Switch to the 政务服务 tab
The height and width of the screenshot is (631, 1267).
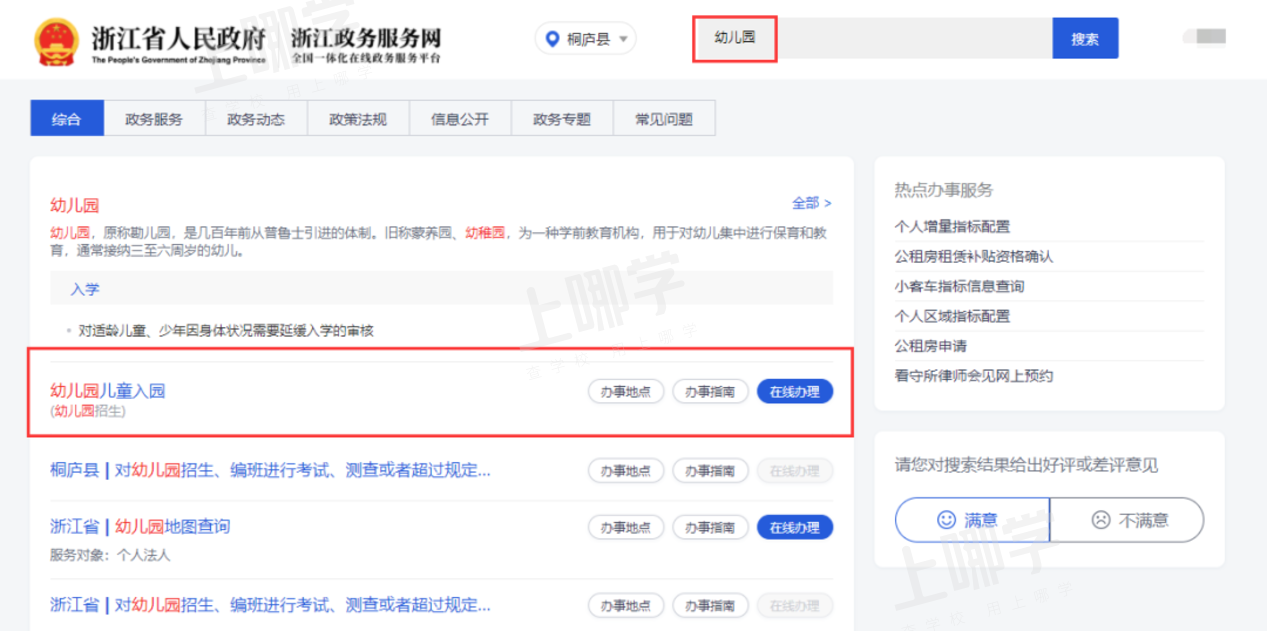point(154,117)
